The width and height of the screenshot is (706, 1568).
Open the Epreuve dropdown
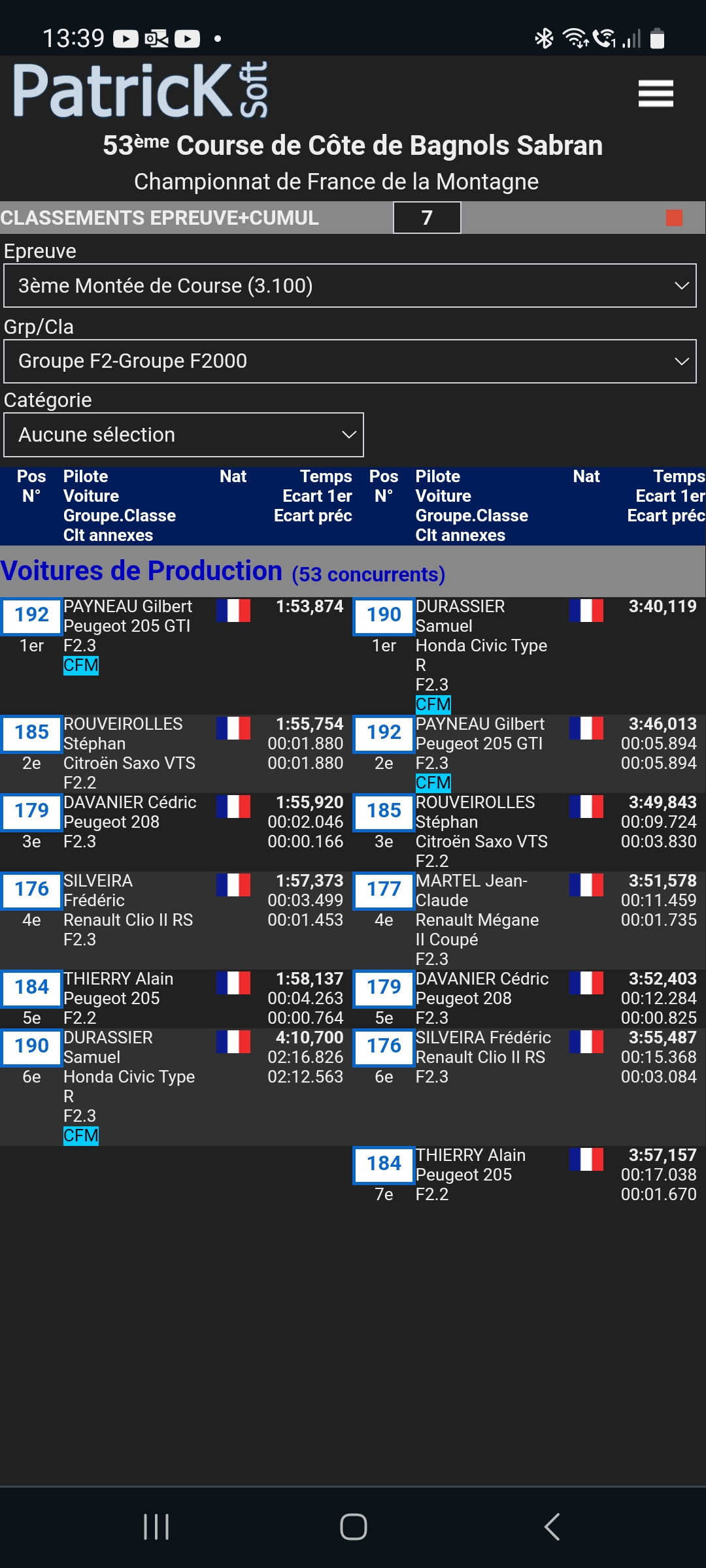350,286
